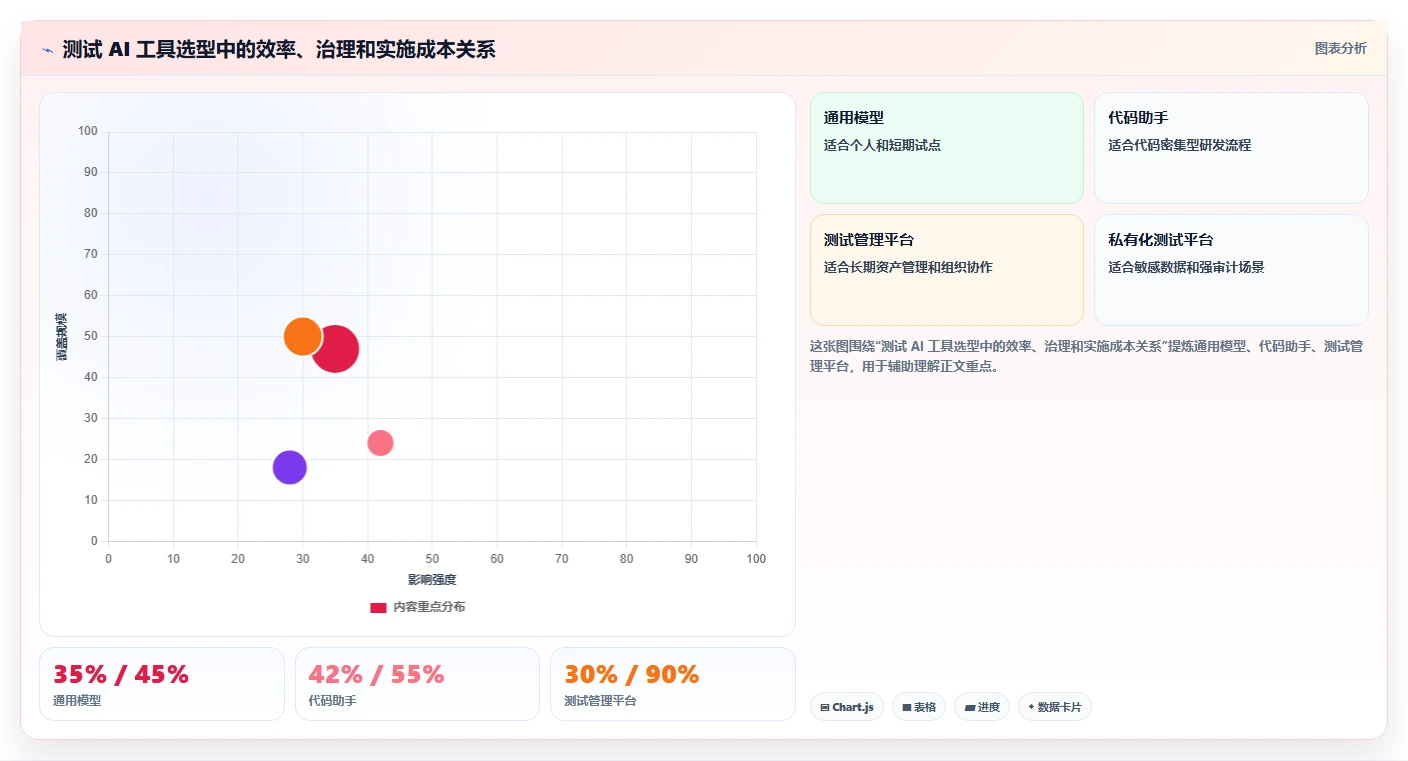Click the red legend color box

click(378, 607)
